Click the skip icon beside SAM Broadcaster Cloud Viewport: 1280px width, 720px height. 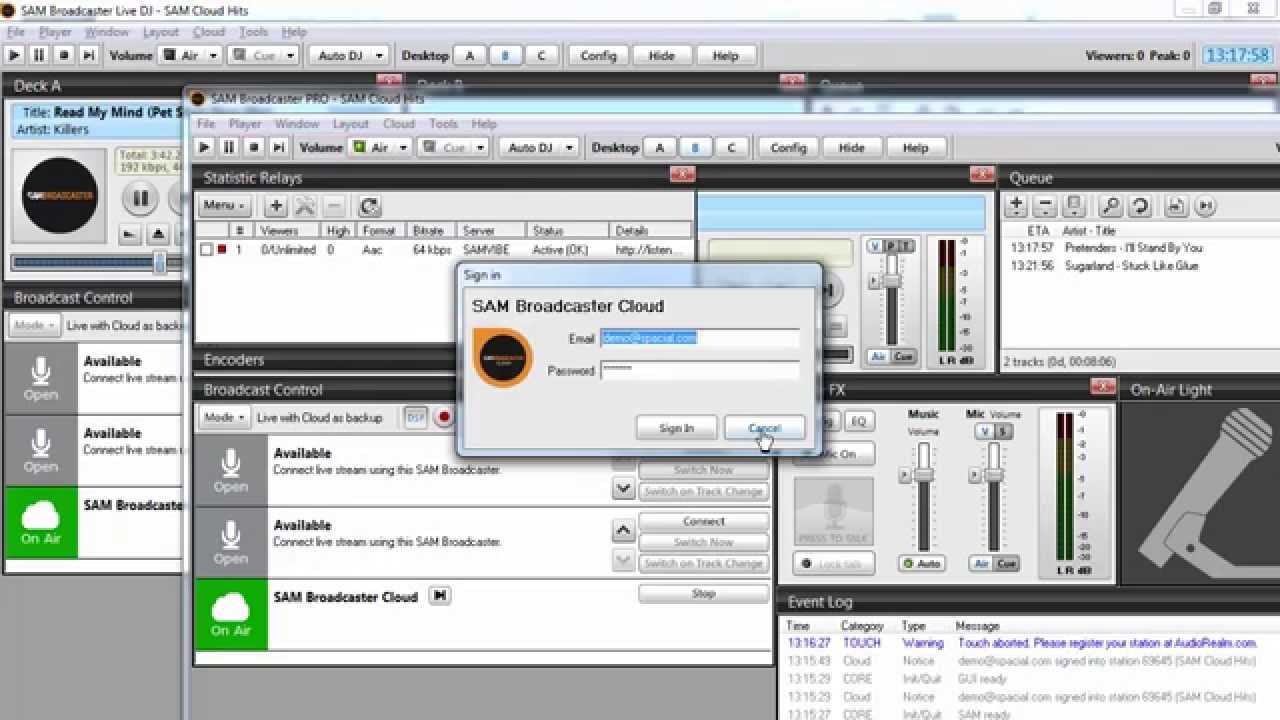(439, 596)
